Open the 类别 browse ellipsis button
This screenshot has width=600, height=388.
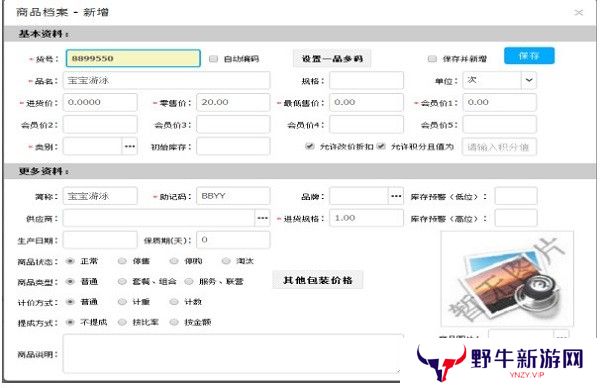tap(130, 147)
